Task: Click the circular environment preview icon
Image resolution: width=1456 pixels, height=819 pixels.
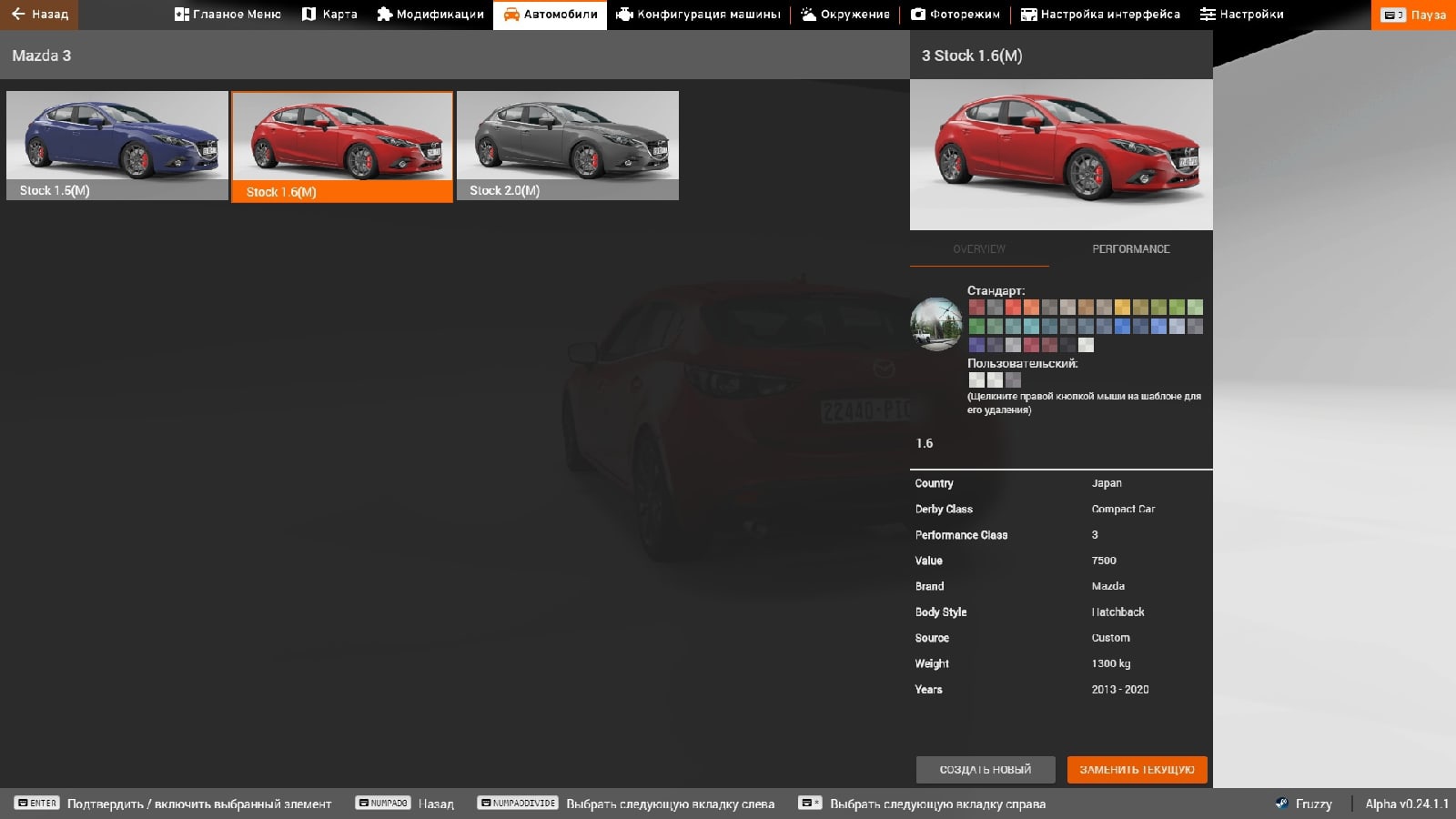Action: [936, 324]
